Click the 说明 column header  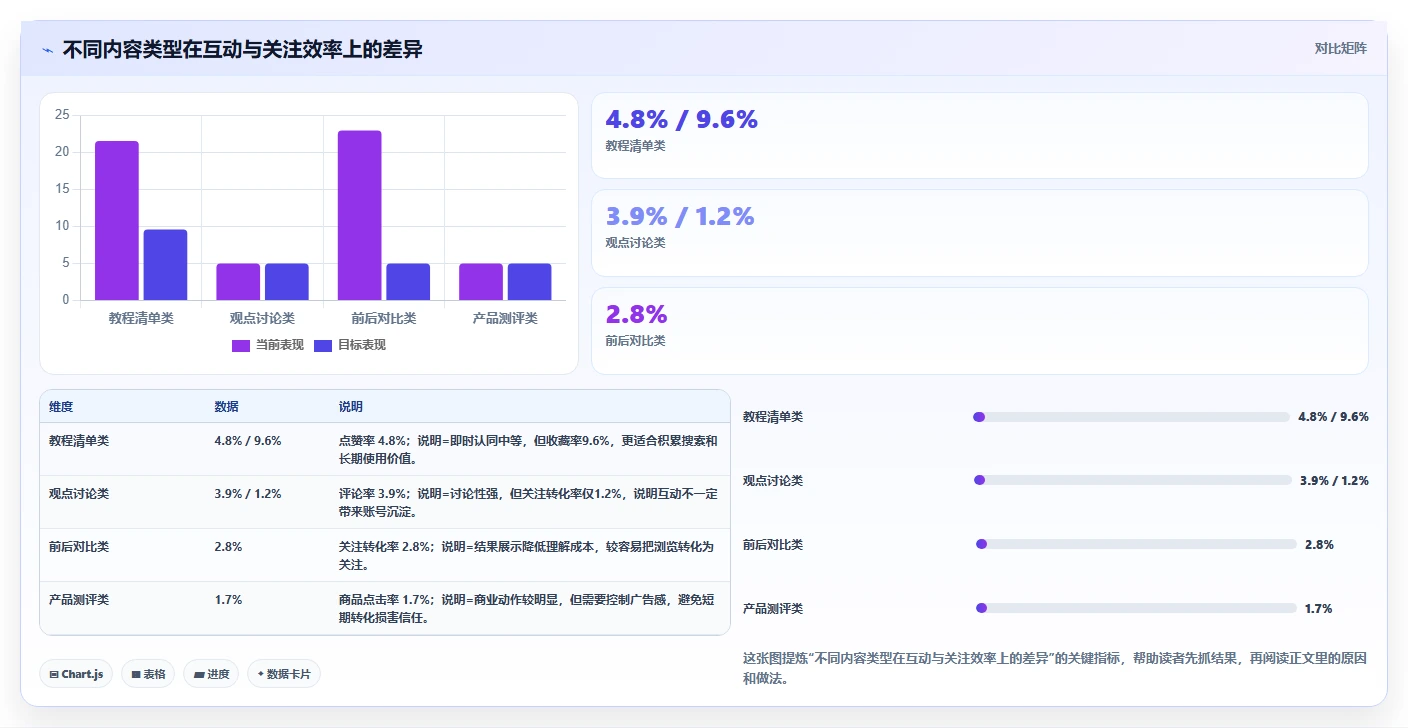[351, 407]
